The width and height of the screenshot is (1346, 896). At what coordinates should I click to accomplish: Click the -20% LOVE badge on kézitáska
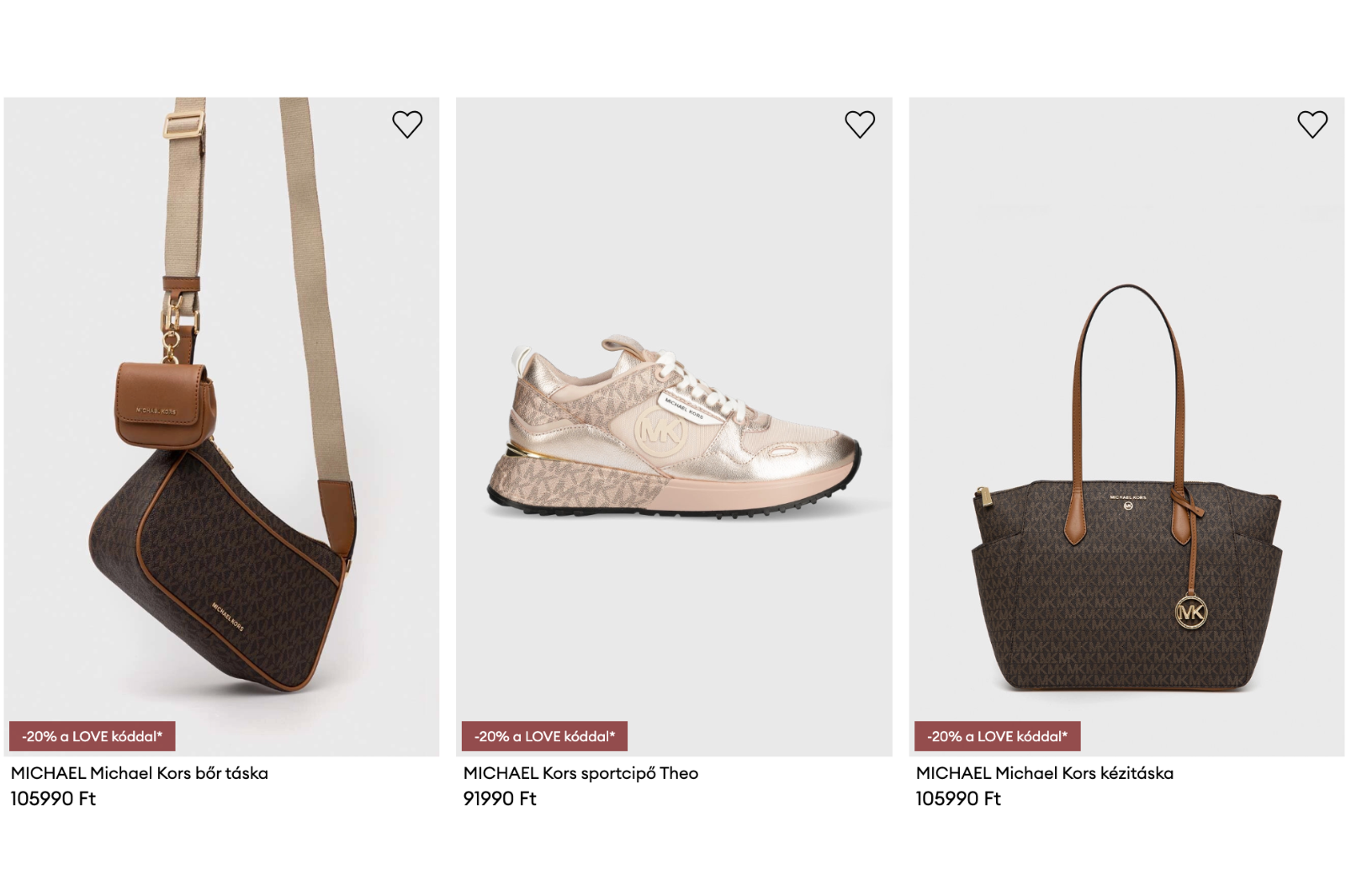coord(997,736)
